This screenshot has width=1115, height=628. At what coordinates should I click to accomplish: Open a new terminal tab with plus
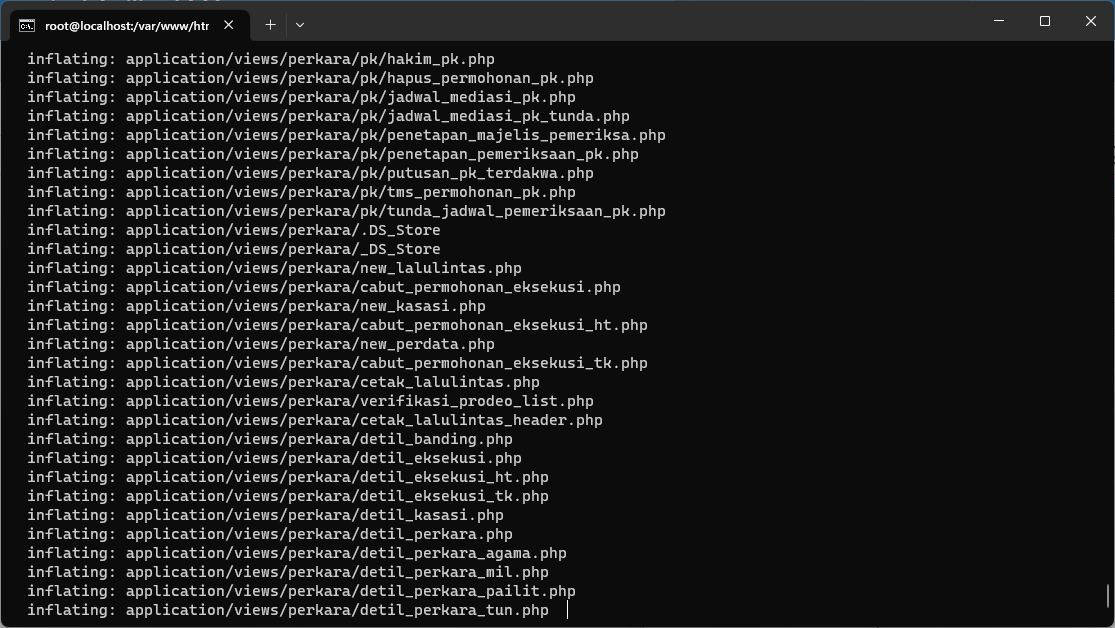270,25
